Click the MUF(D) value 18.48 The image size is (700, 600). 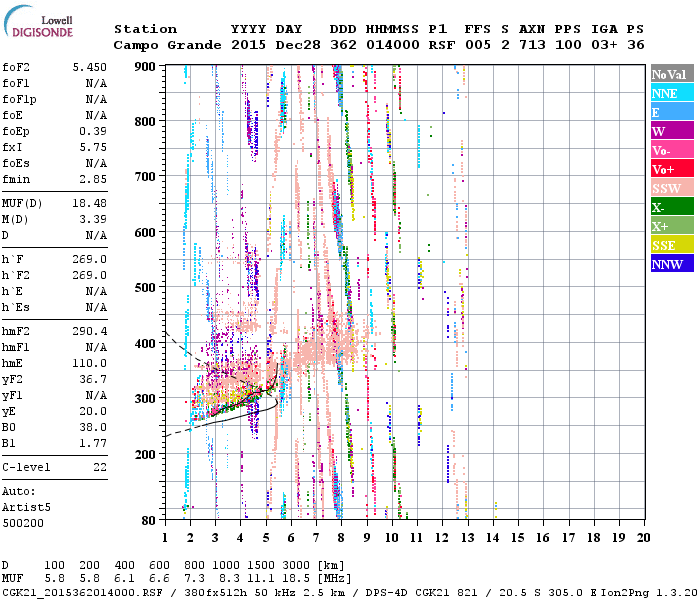89,204
